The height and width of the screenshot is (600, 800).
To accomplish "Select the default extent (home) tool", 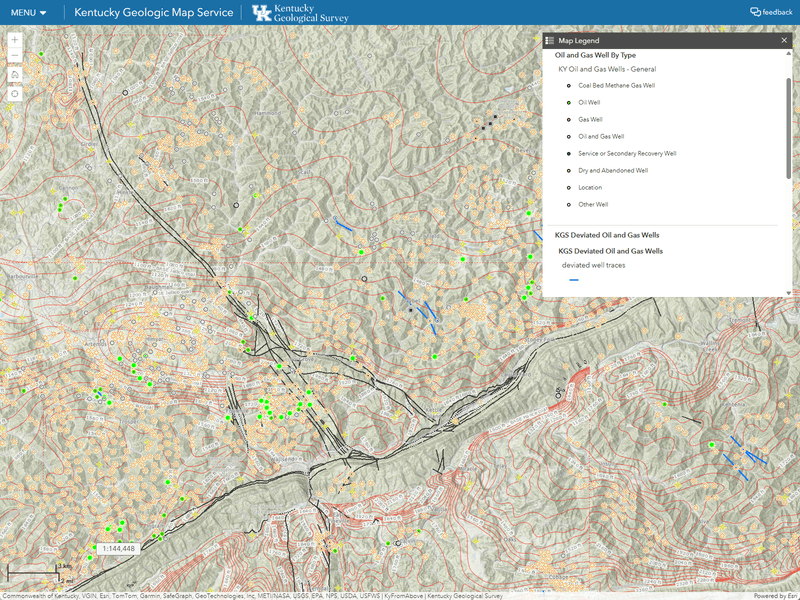I will 15,75.
